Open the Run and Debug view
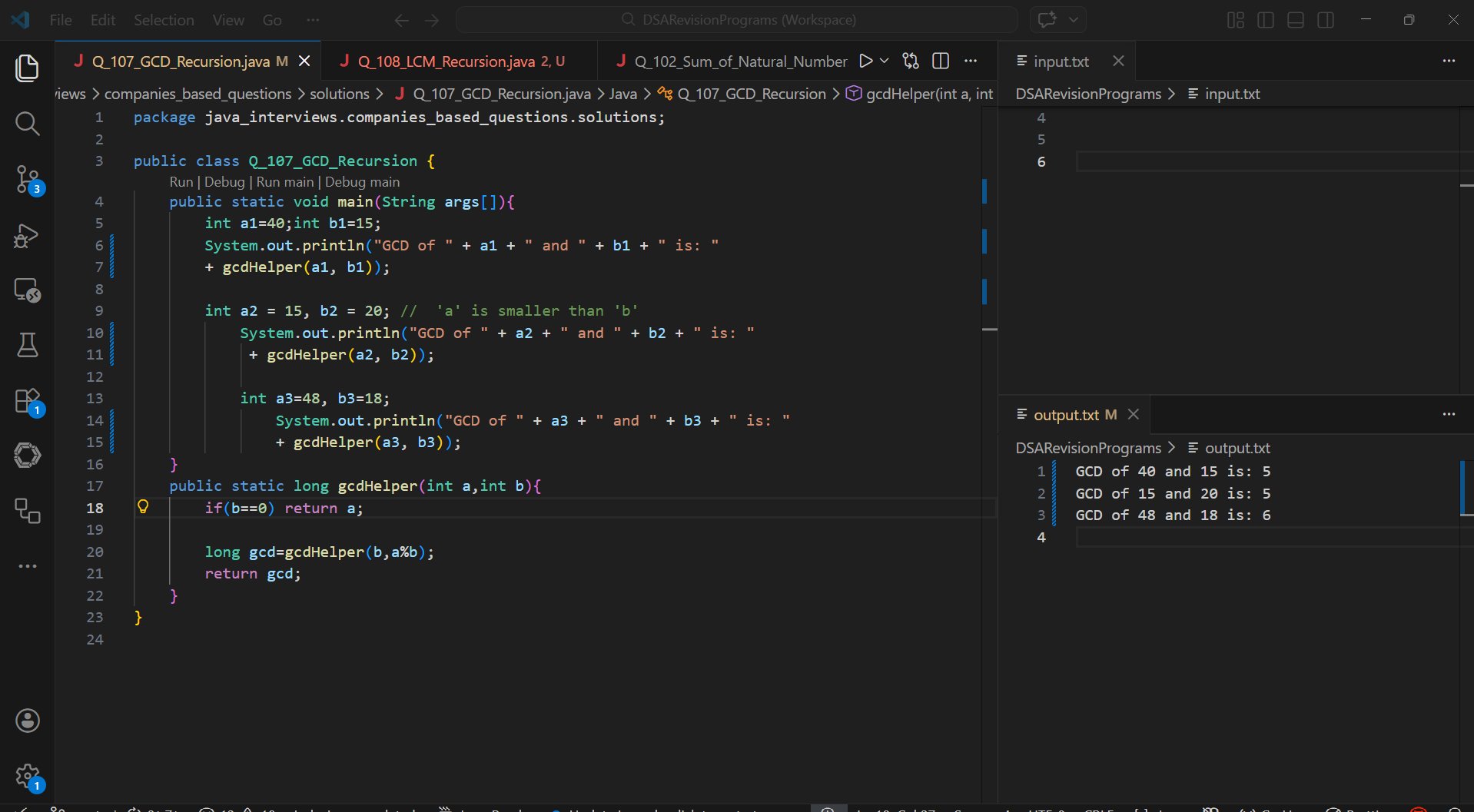The image size is (1474, 812). pyautogui.click(x=28, y=235)
